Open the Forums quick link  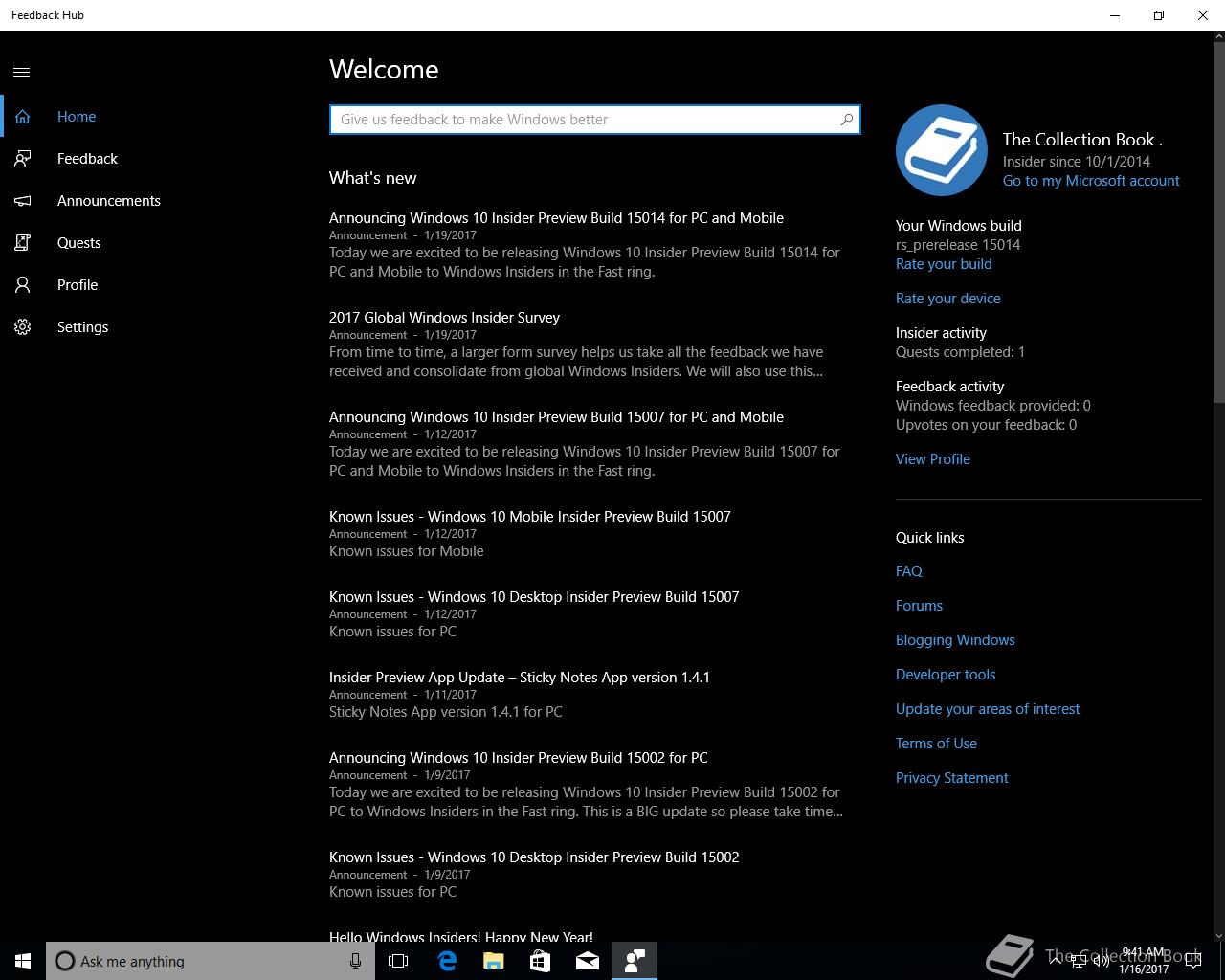(x=919, y=606)
